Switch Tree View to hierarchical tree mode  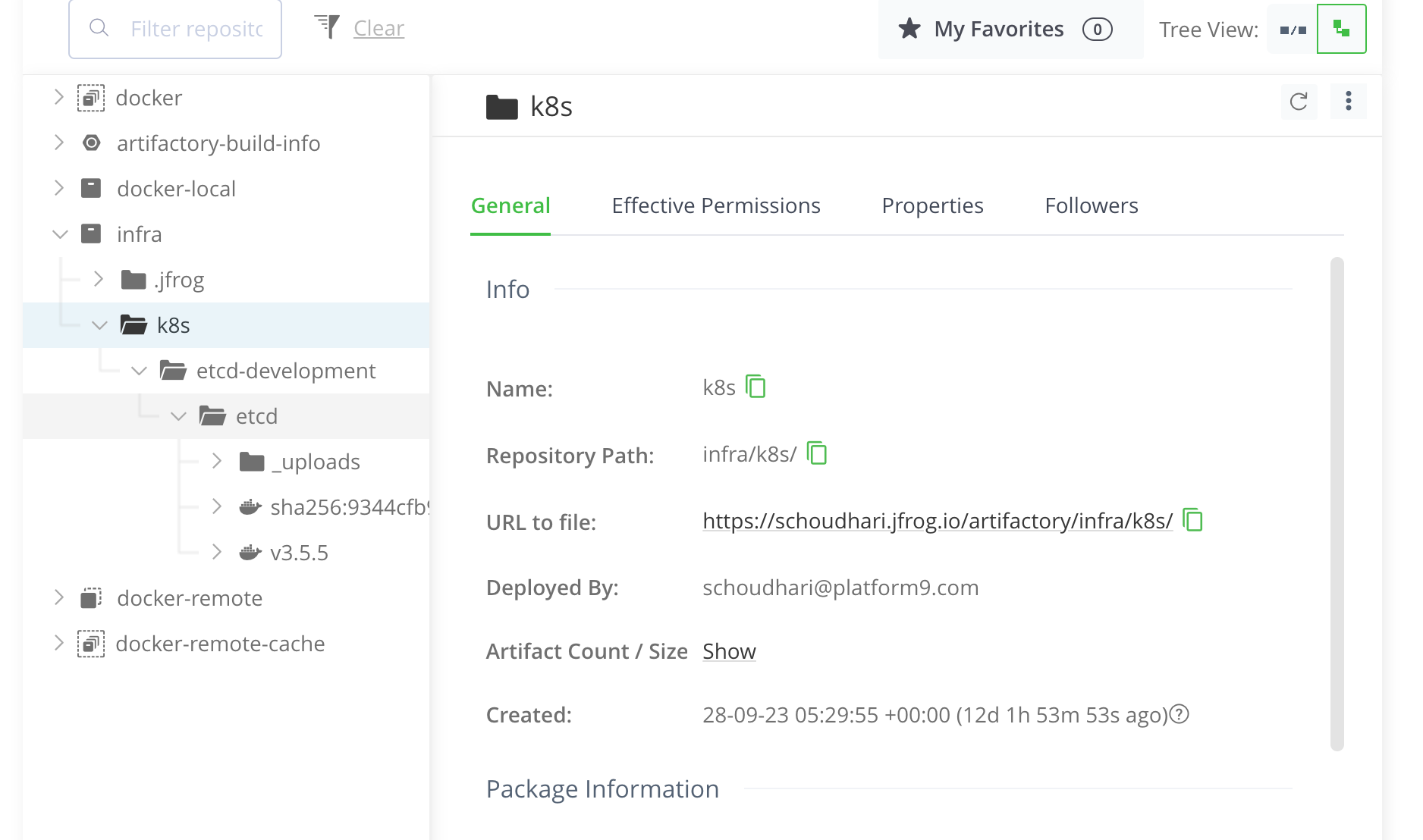coord(1341,30)
